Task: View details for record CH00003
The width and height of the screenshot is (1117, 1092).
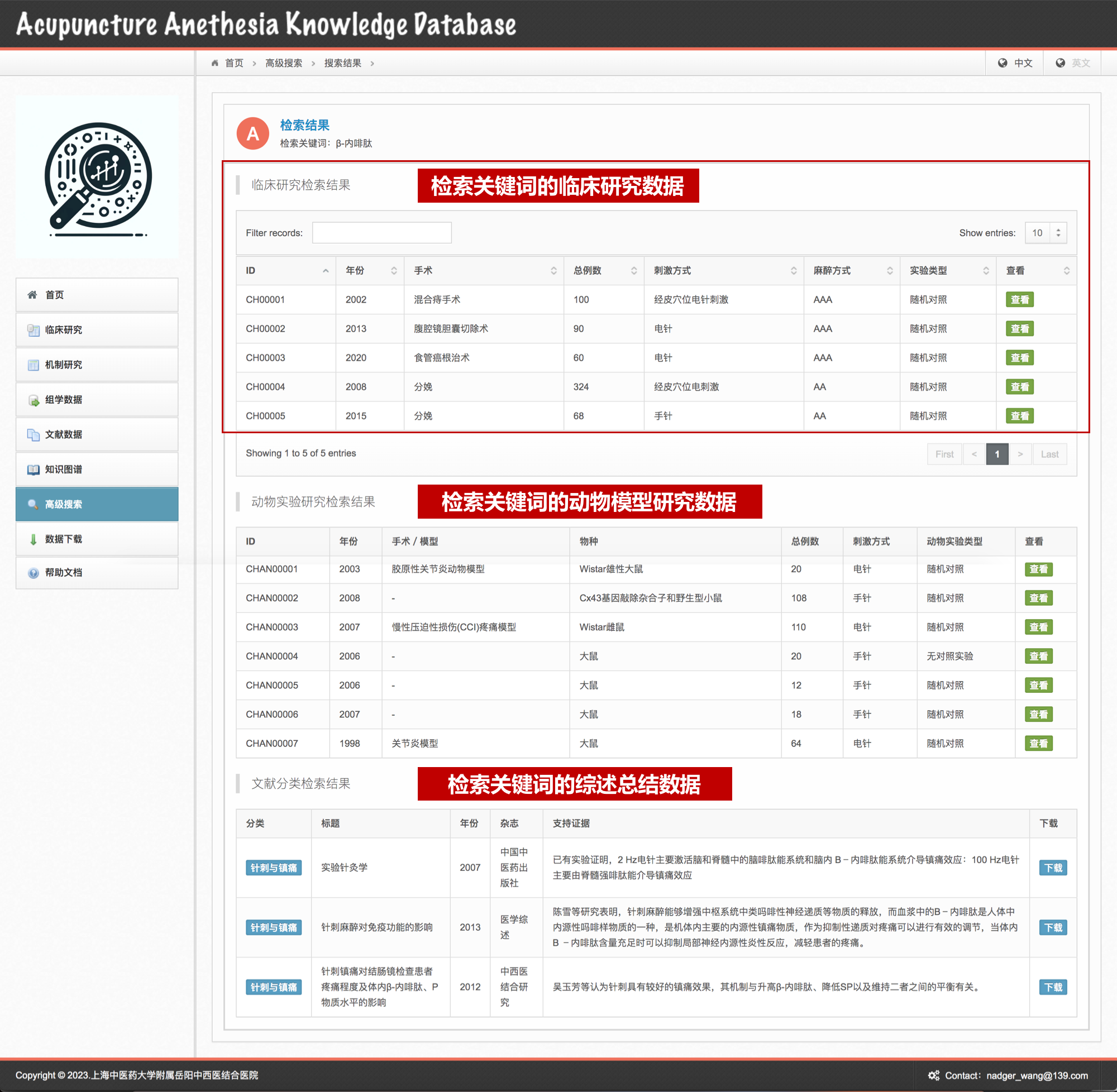Action: [1019, 358]
